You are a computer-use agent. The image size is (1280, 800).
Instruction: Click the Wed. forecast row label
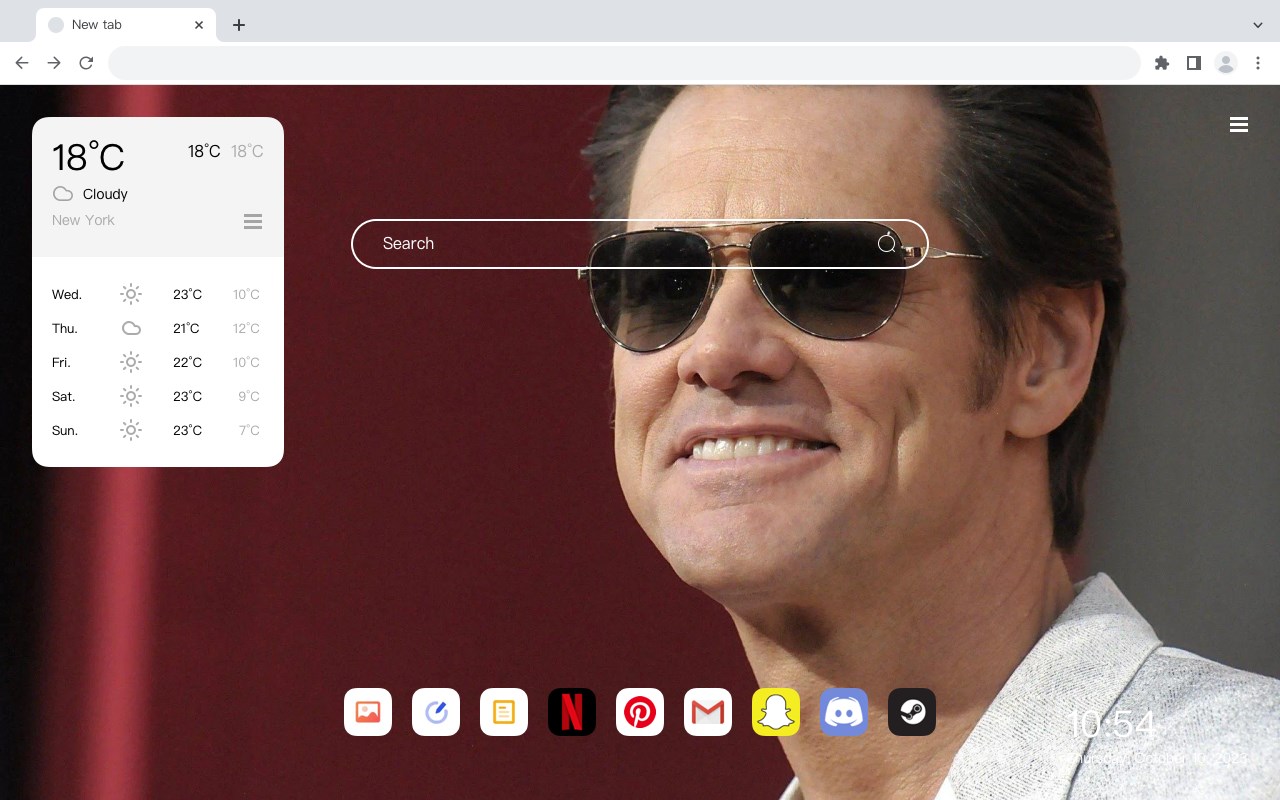[x=67, y=294]
